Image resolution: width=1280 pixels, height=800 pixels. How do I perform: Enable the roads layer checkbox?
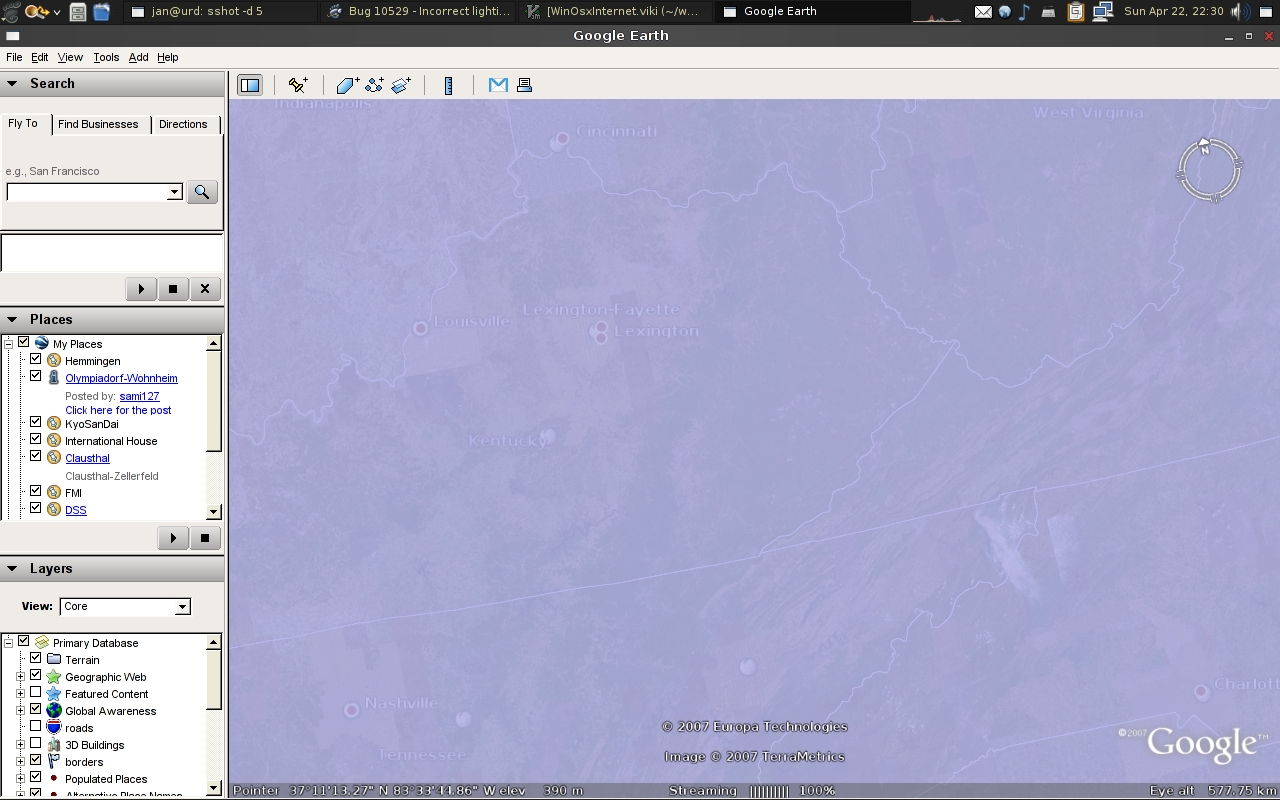36,727
